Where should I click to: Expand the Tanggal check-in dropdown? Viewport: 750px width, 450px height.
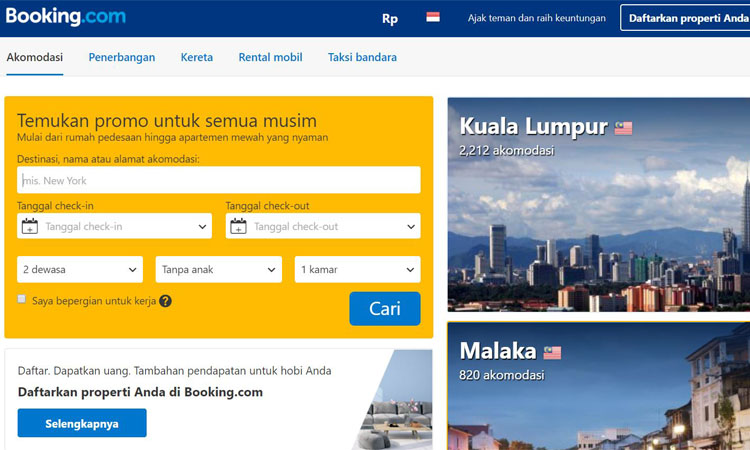point(114,226)
